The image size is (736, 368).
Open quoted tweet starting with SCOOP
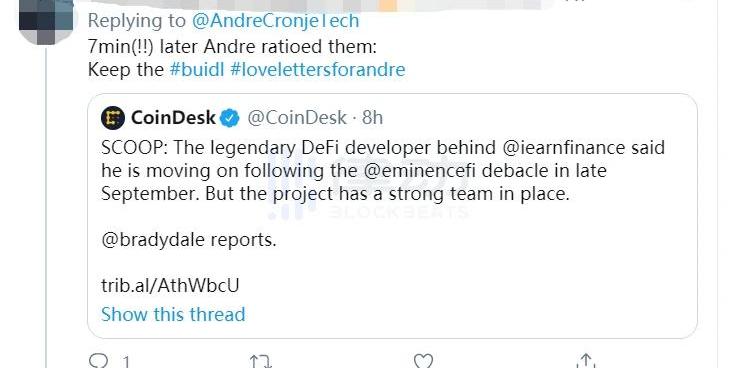(392, 216)
